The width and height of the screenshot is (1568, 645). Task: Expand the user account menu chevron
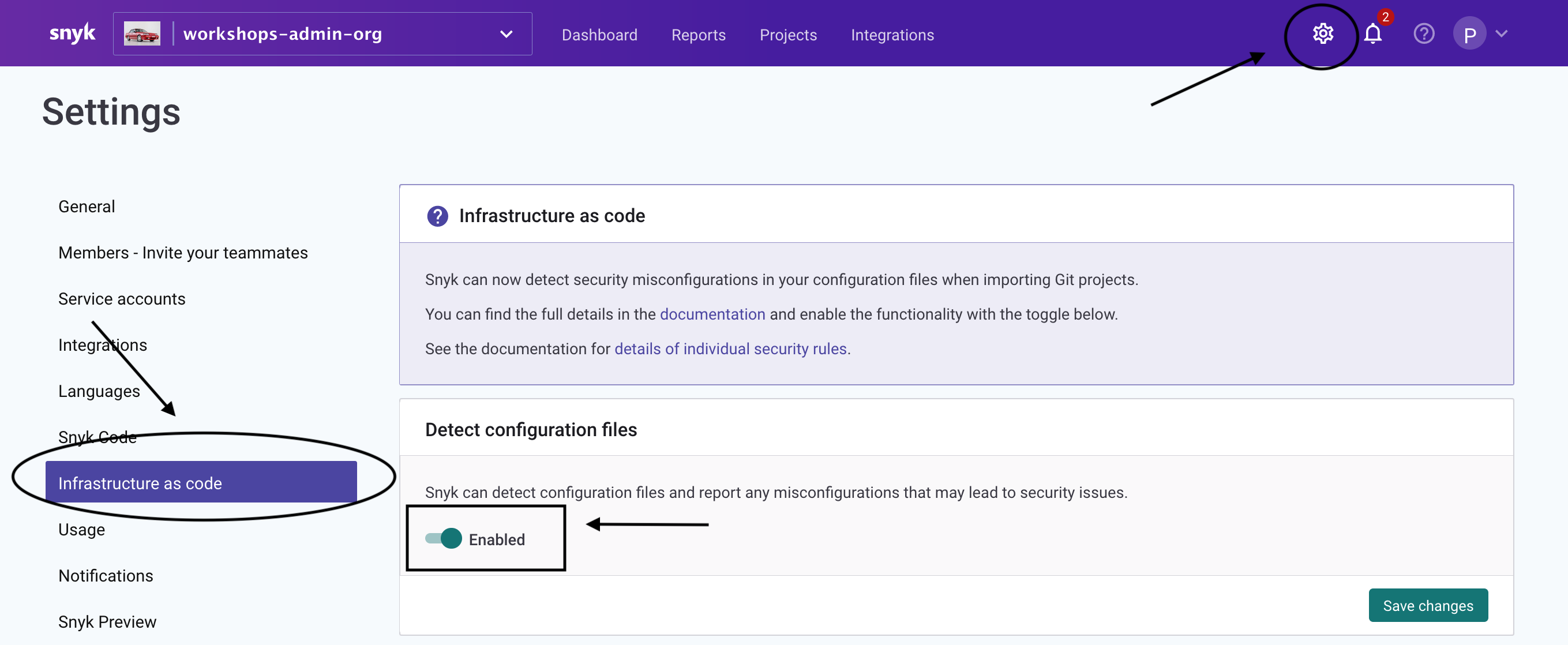(x=1501, y=34)
